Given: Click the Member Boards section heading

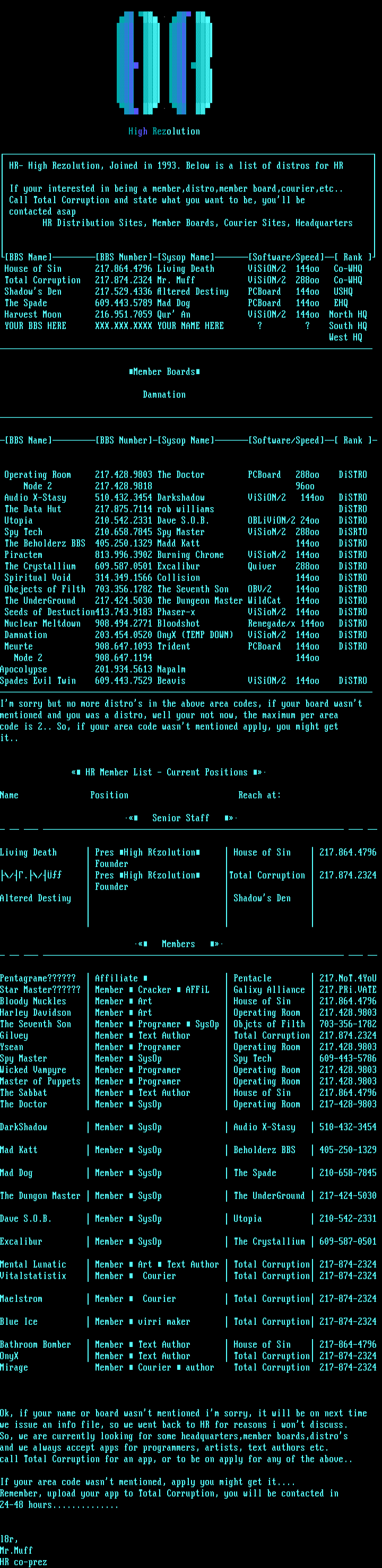Looking at the screenshot, I should click(x=164, y=372).
